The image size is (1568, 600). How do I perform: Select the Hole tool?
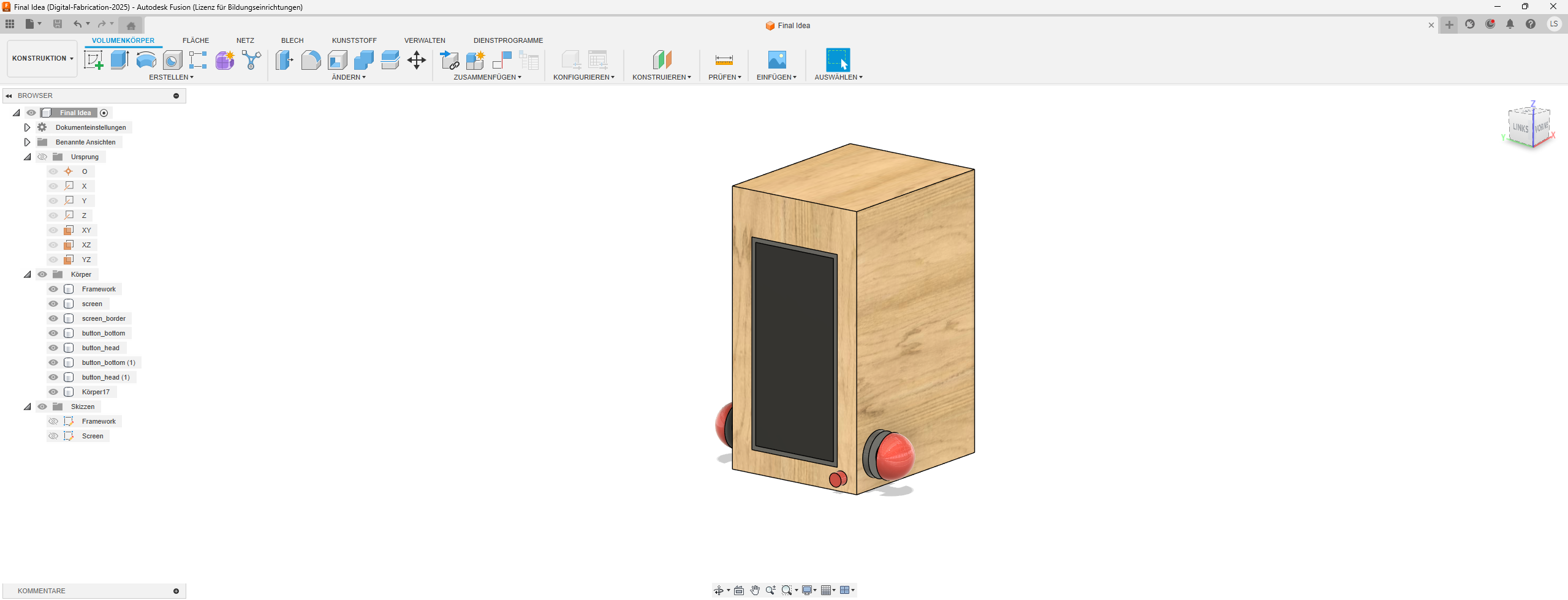tap(172, 60)
